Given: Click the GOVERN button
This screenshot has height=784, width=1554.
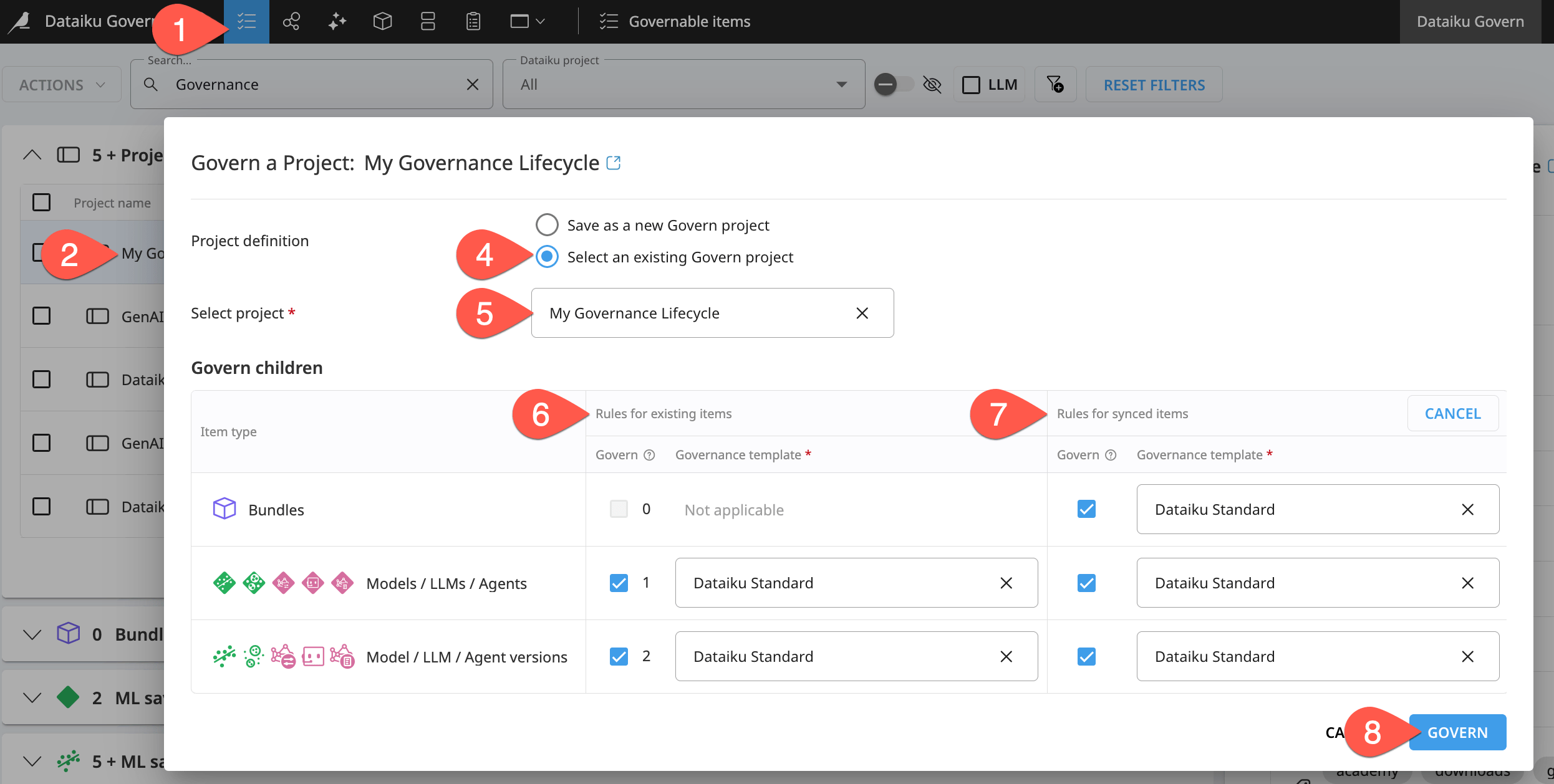Looking at the screenshot, I should (x=1457, y=732).
